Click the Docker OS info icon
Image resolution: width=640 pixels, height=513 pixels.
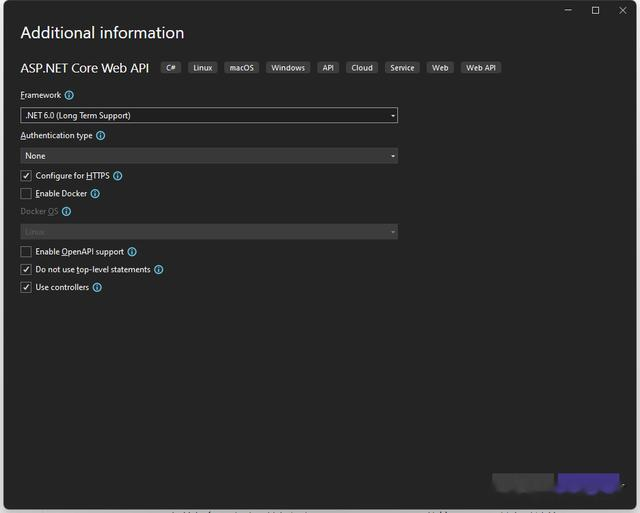click(66, 211)
